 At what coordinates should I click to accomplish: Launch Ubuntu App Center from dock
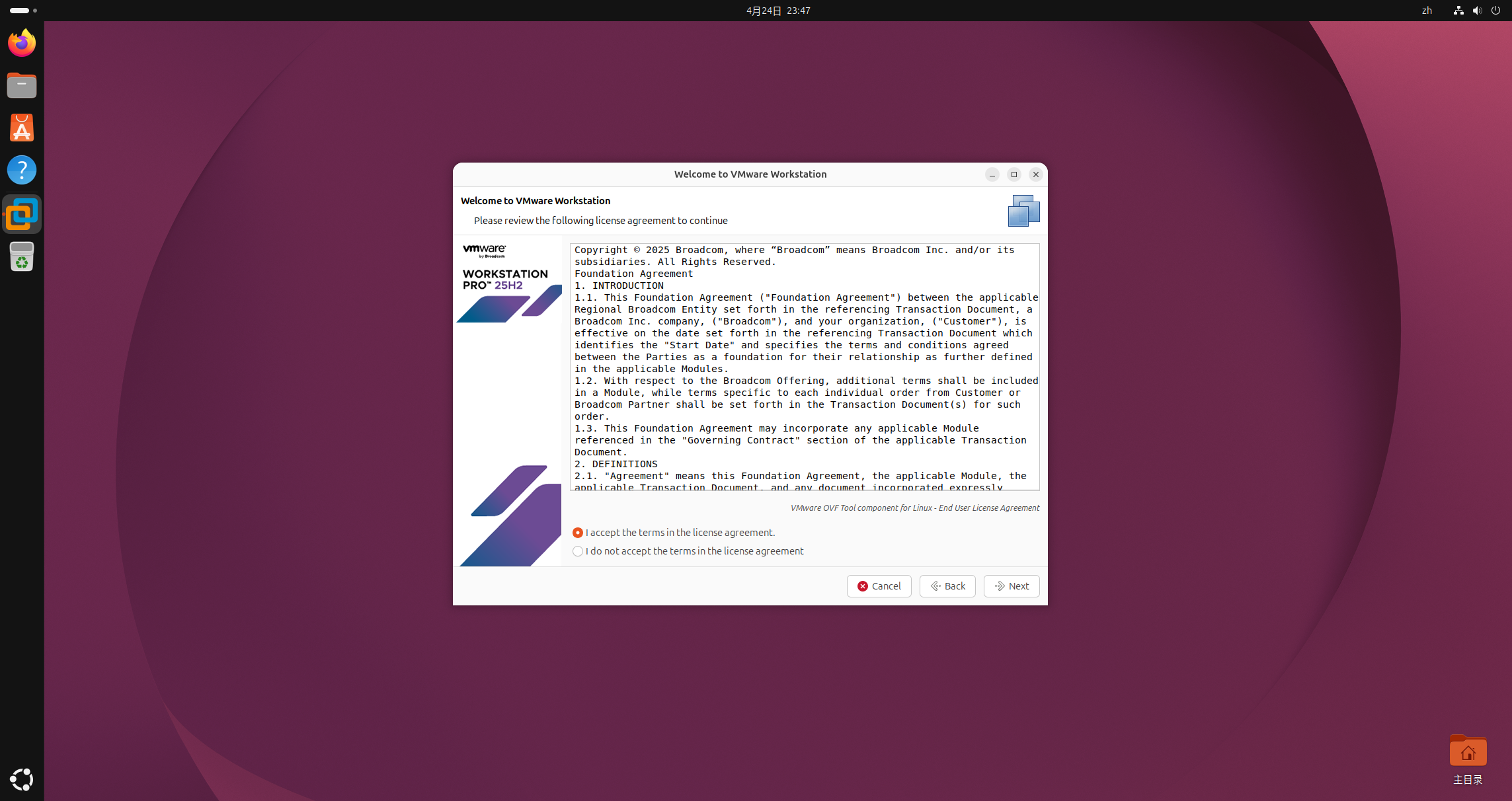(22, 128)
